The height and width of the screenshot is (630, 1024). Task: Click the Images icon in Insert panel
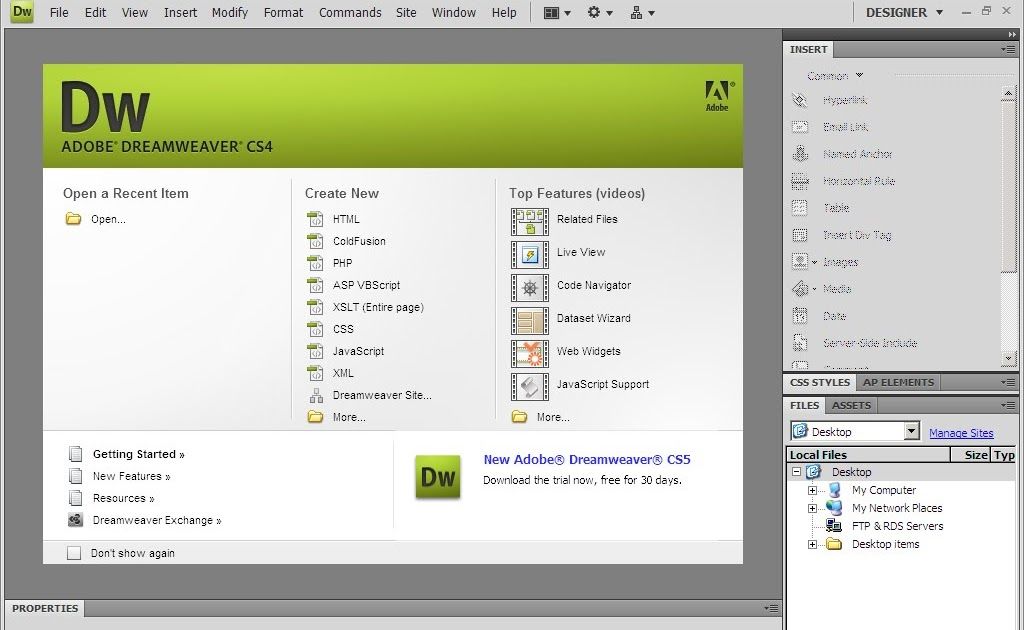(800, 262)
